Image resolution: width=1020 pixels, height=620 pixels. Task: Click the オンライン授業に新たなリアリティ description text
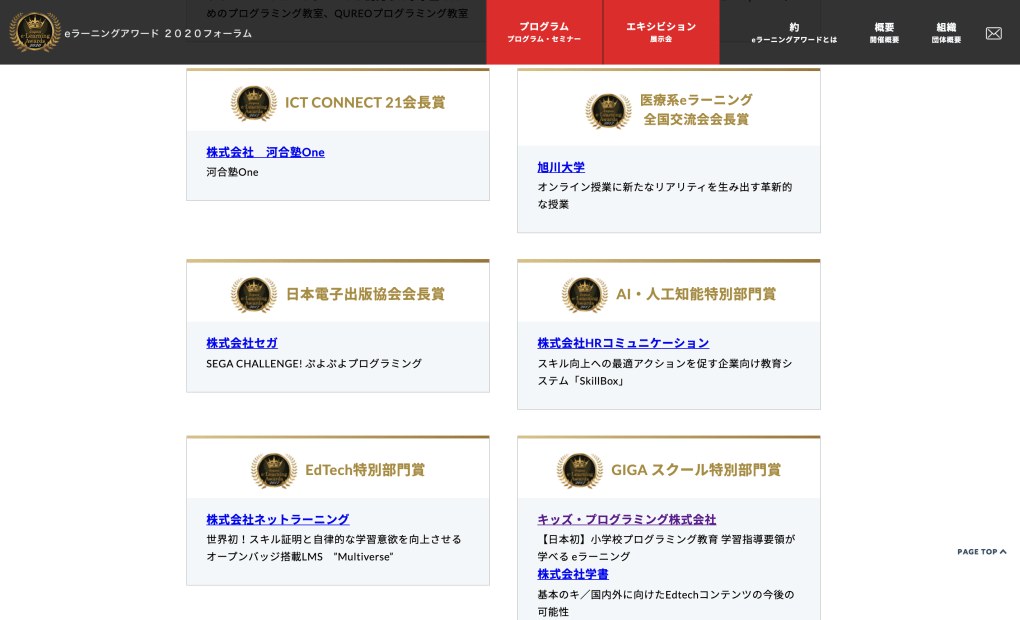665,196
